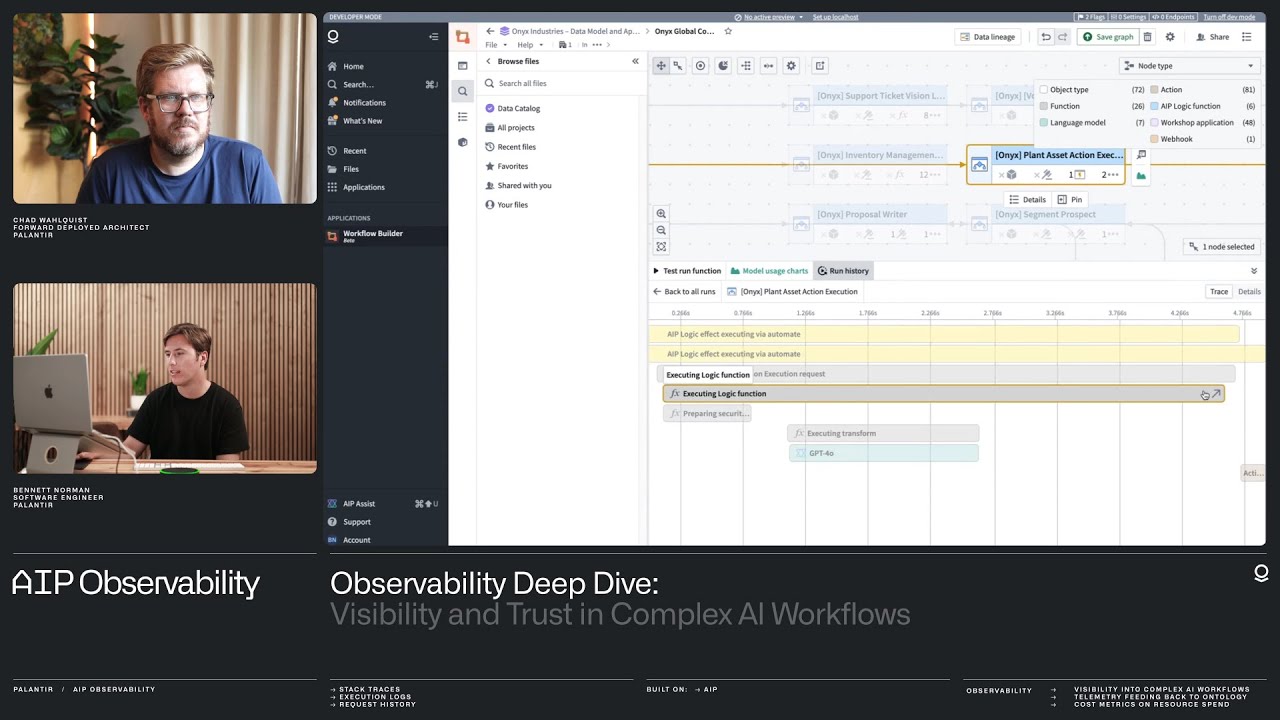
Task: Select the Preparing security trace span
Action: [x=707, y=413]
